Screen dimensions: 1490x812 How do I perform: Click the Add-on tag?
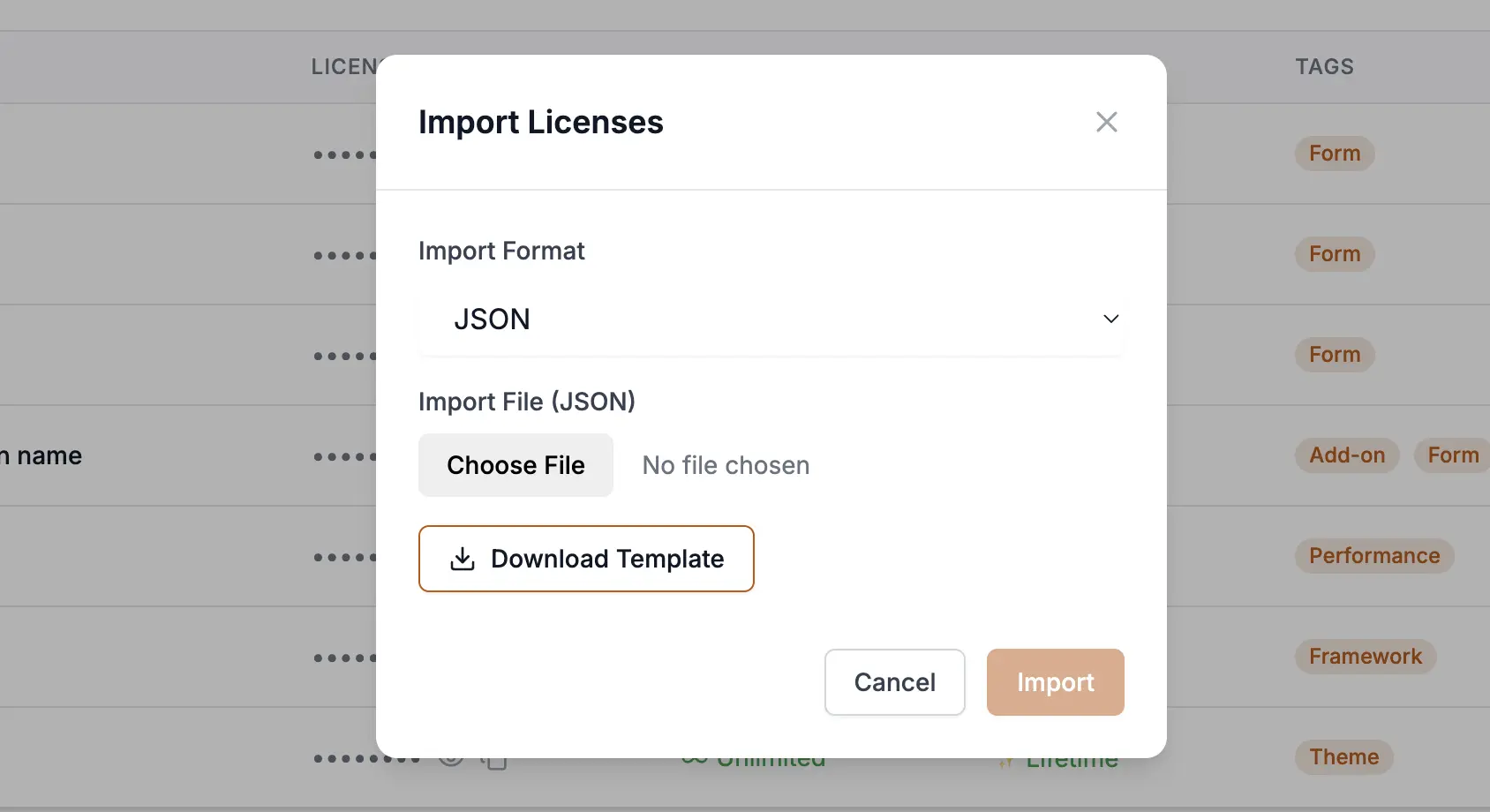[1346, 455]
